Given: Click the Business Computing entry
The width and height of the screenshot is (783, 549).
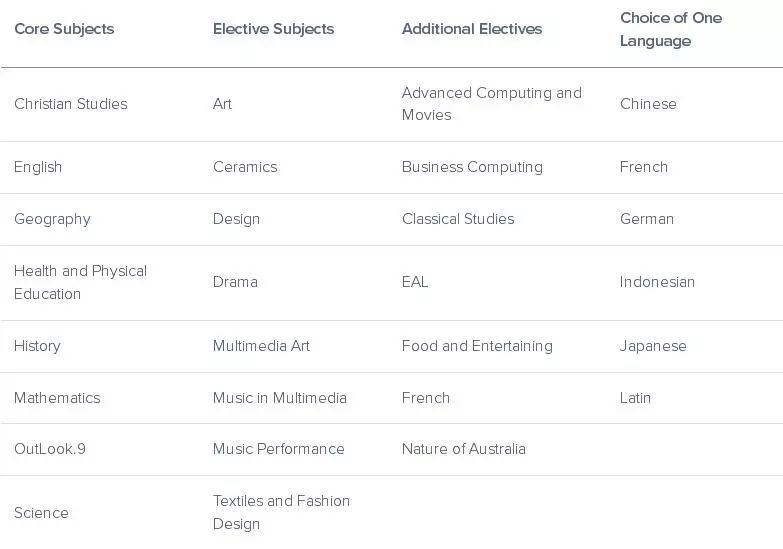Looking at the screenshot, I should pos(472,167).
